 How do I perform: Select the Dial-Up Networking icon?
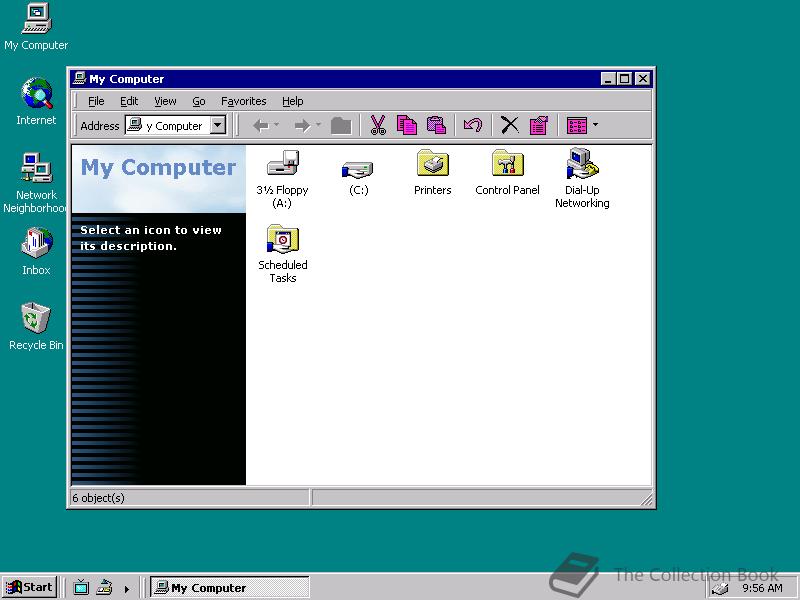[x=581, y=164]
